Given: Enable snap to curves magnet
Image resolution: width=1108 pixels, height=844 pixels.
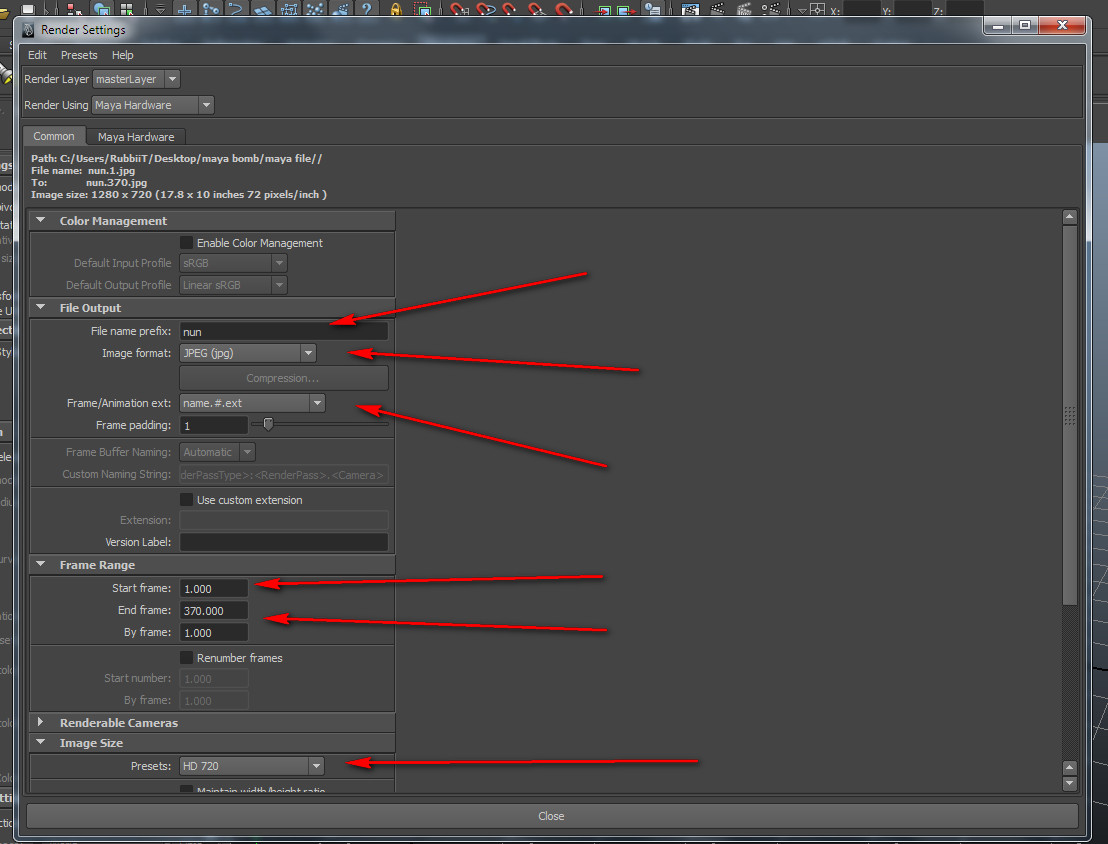Looking at the screenshot, I should 485,8.
